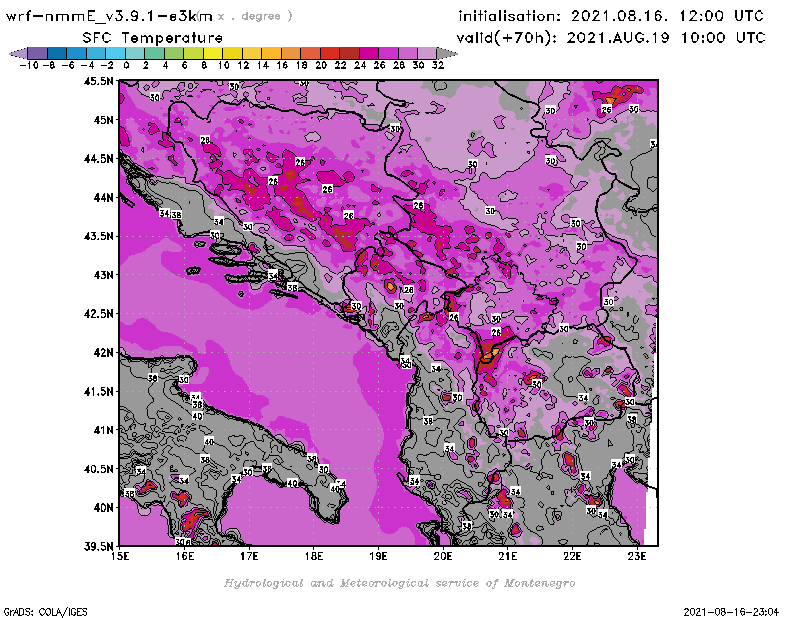Viewport: 800px width, 618px height.
Task: Click the longitude label '17E'
Action: (x=249, y=556)
